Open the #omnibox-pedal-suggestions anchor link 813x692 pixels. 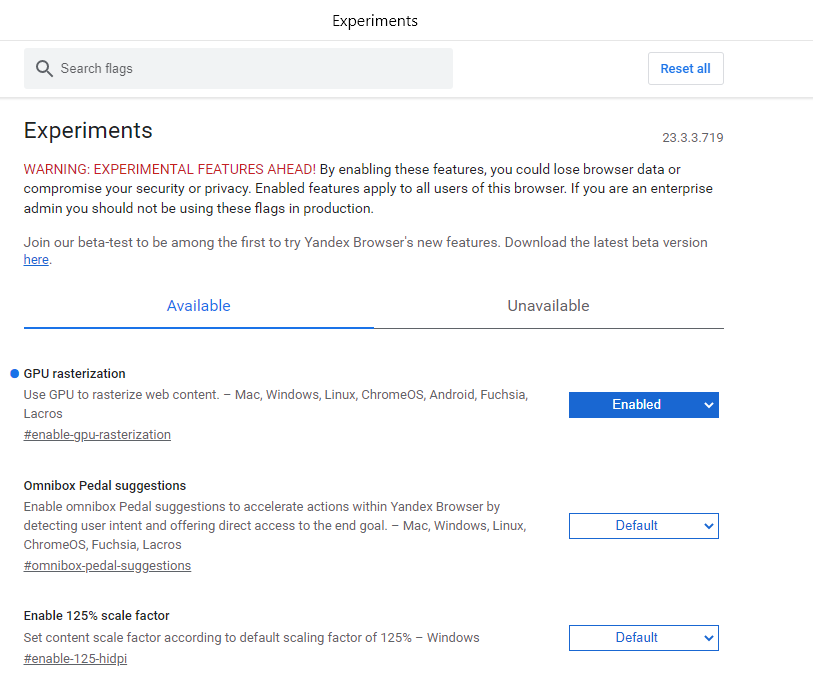[x=107, y=566]
